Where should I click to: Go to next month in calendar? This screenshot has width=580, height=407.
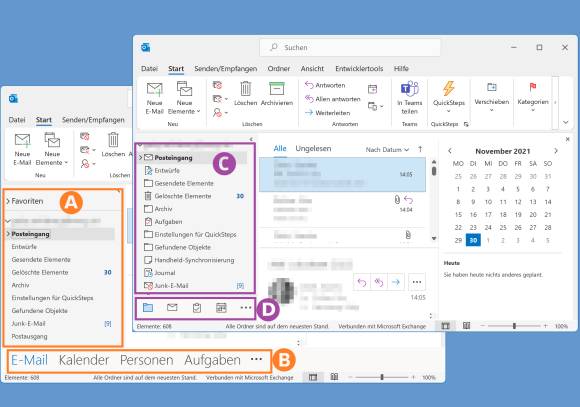[x=556, y=151]
